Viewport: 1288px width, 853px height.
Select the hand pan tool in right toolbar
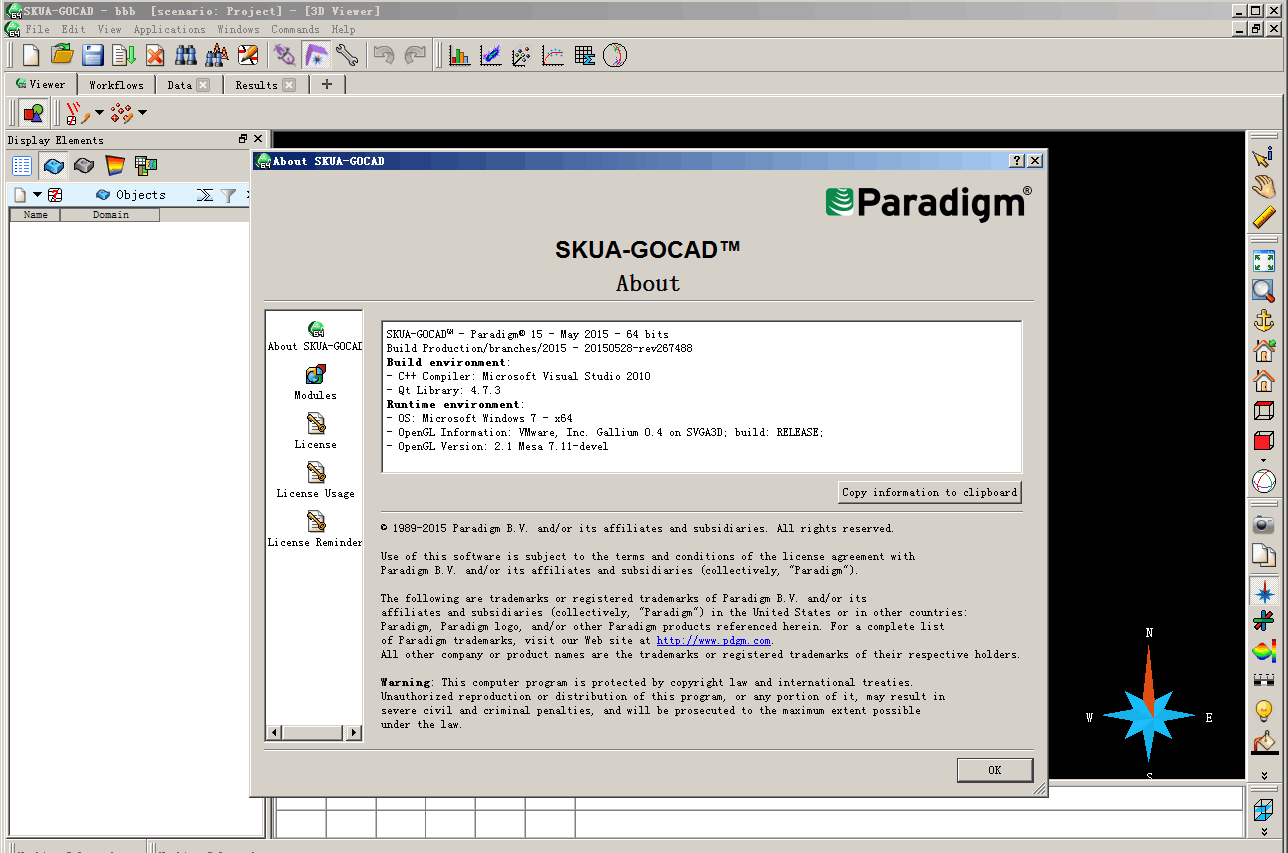click(1264, 186)
